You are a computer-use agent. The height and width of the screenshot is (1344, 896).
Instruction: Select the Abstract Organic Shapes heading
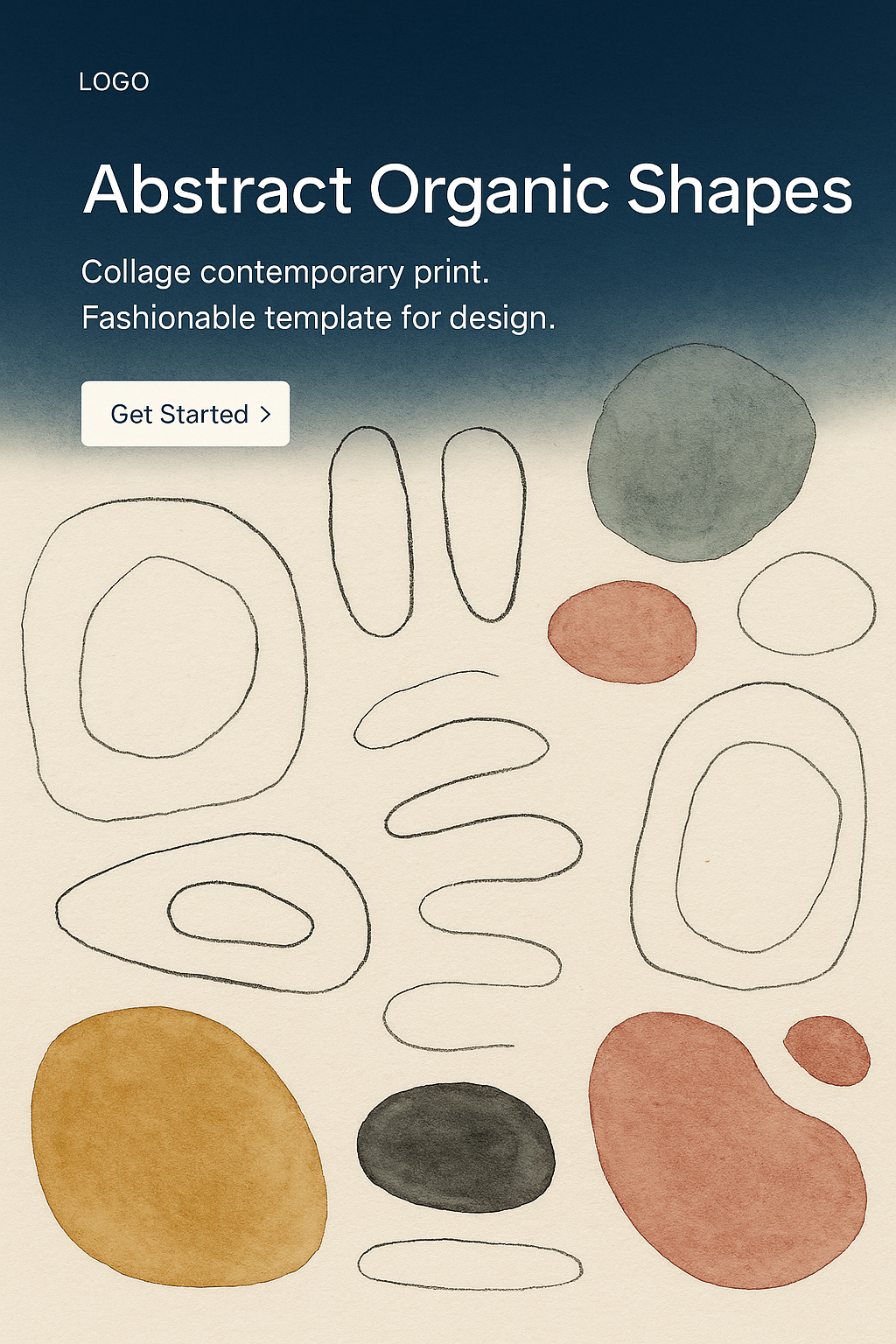point(468,191)
